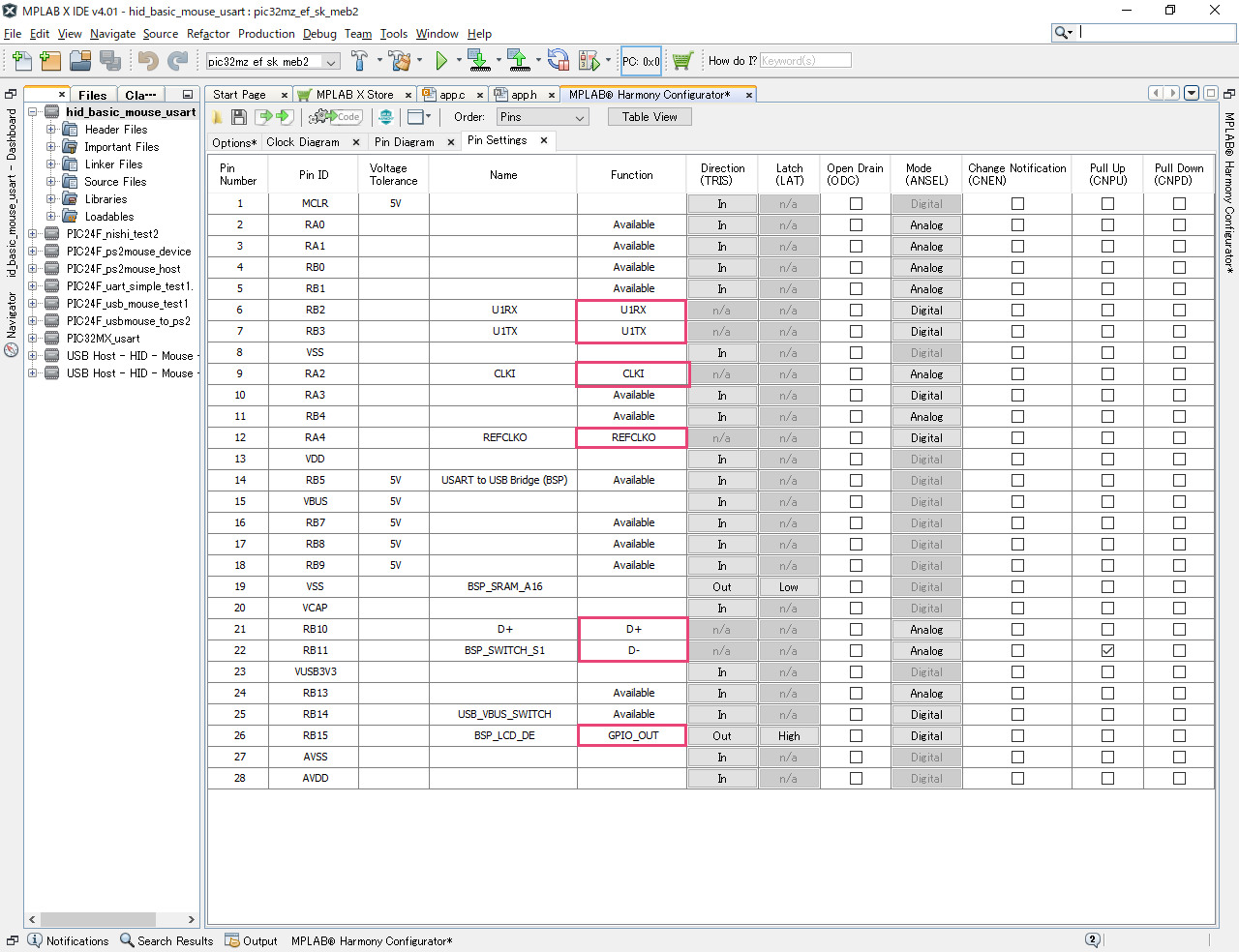Enable Open Drain for pin 19 VSS

pyautogui.click(x=856, y=587)
